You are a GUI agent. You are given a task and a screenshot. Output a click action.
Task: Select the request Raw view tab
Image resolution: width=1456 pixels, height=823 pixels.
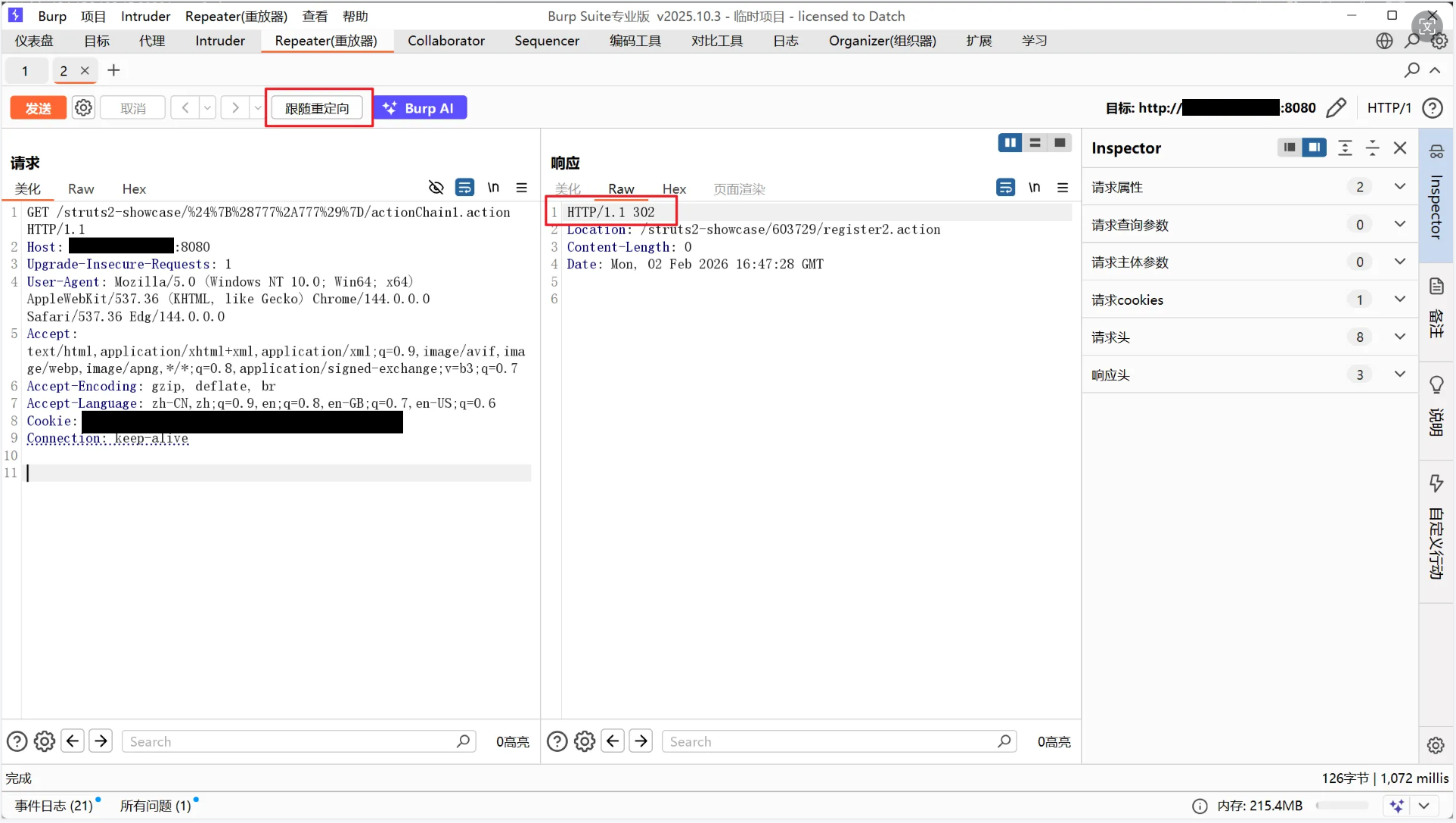pos(81,189)
